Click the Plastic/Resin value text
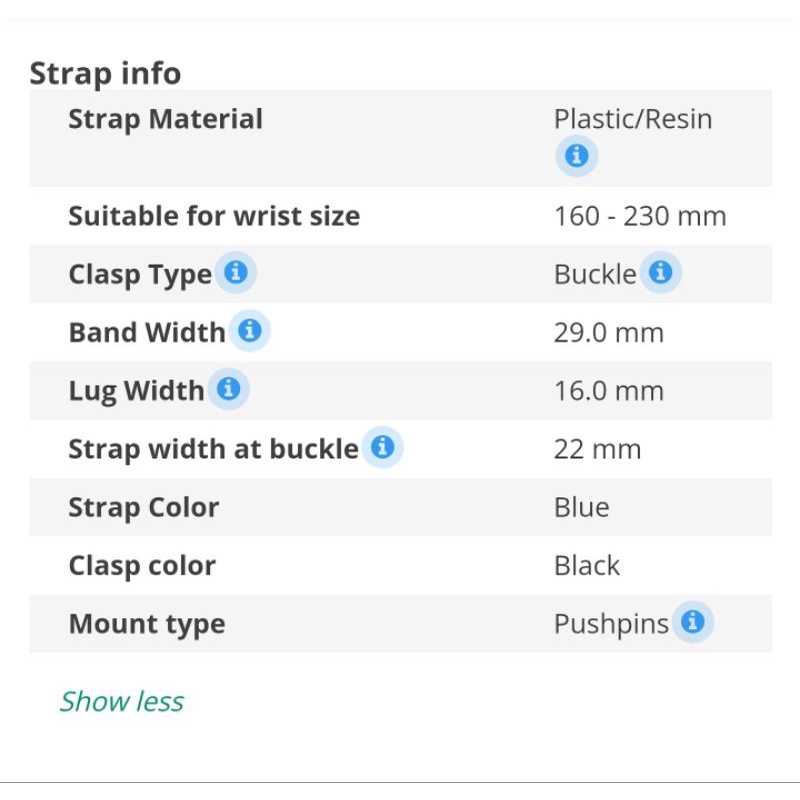 pyautogui.click(x=633, y=119)
